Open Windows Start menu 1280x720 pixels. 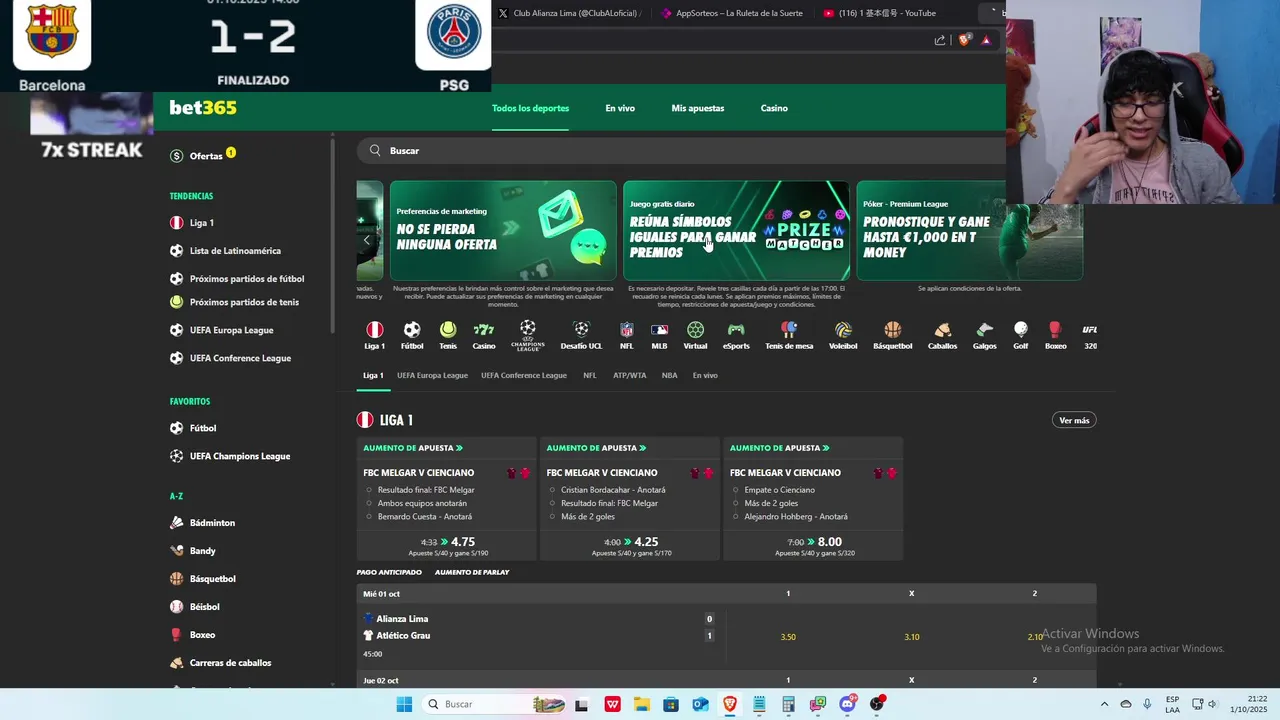[404, 704]
